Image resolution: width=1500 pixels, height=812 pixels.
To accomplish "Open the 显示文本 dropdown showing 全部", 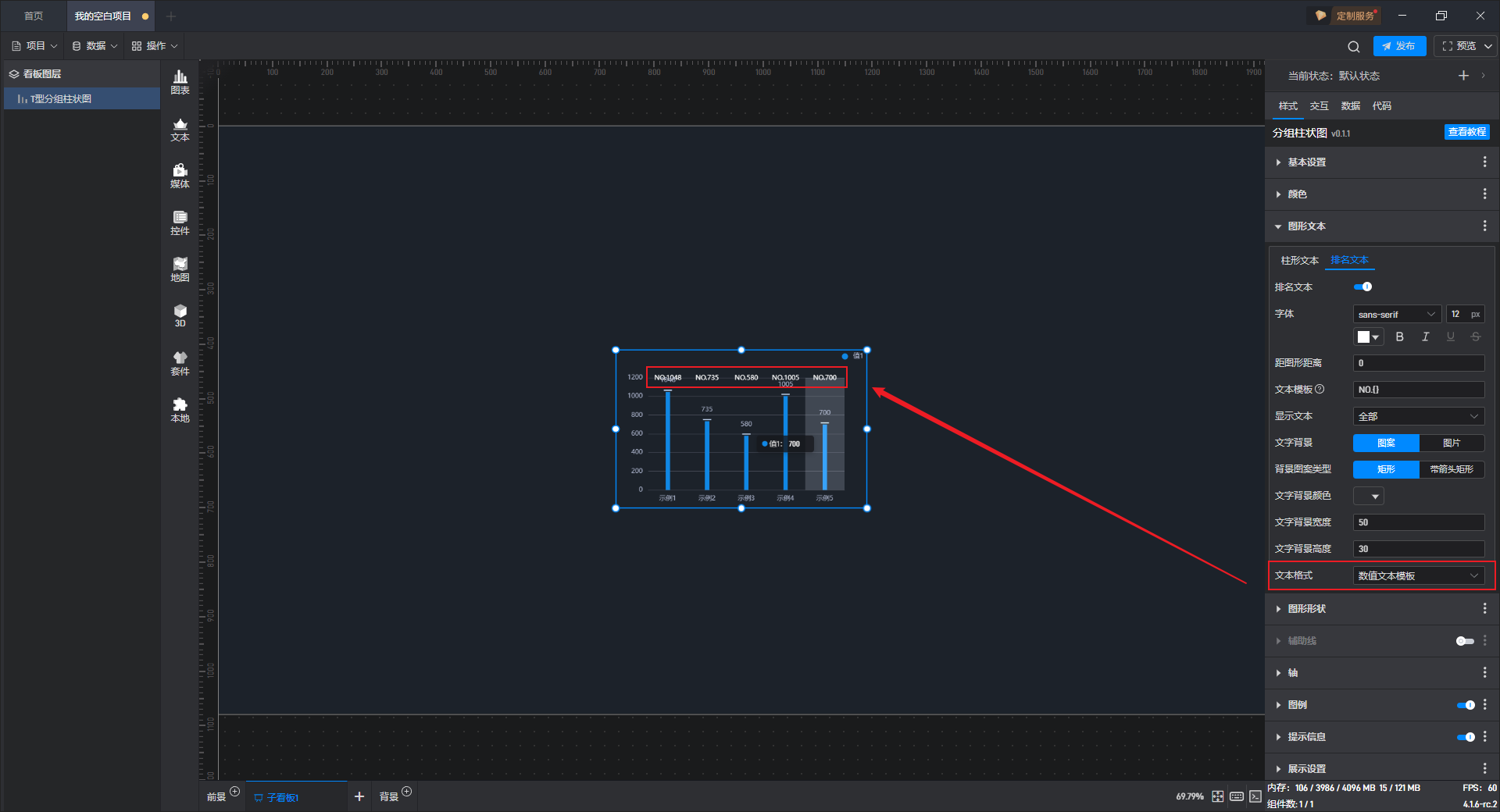I will tap(1419, 416).
